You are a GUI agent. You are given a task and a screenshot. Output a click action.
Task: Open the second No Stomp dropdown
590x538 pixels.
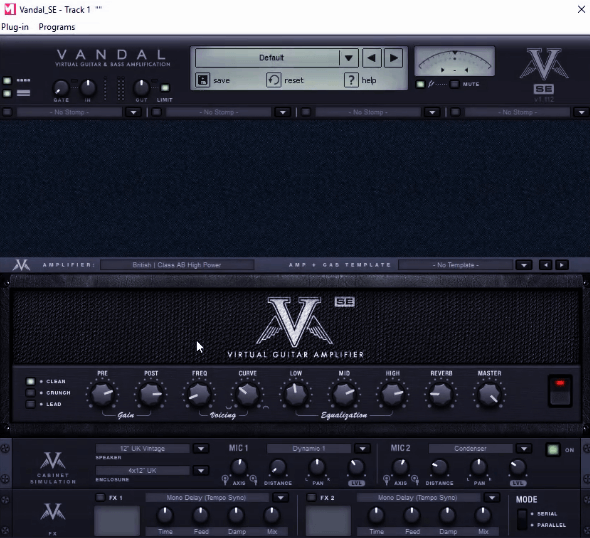[283, 112]
